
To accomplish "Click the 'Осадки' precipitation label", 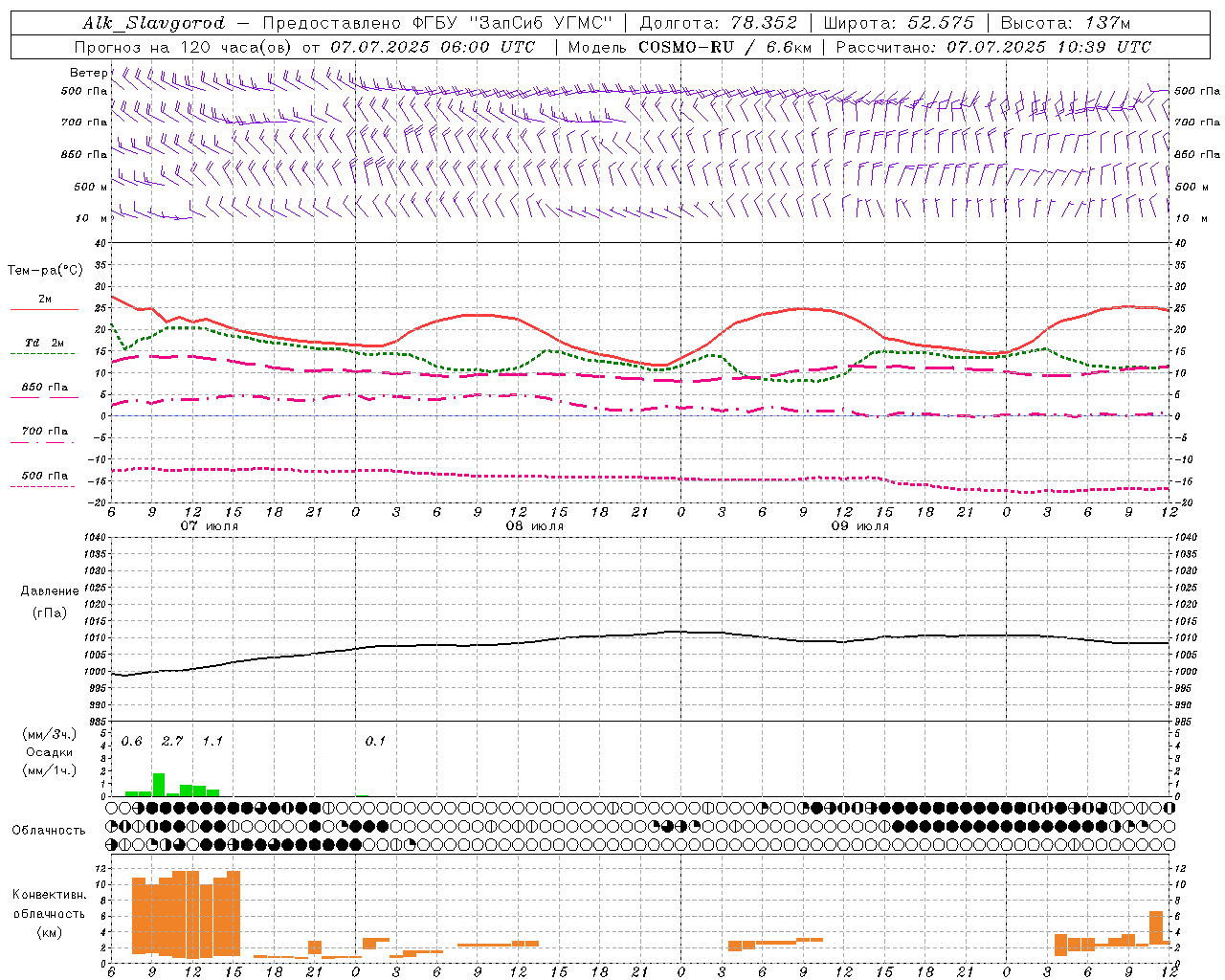I will point(49,752).
